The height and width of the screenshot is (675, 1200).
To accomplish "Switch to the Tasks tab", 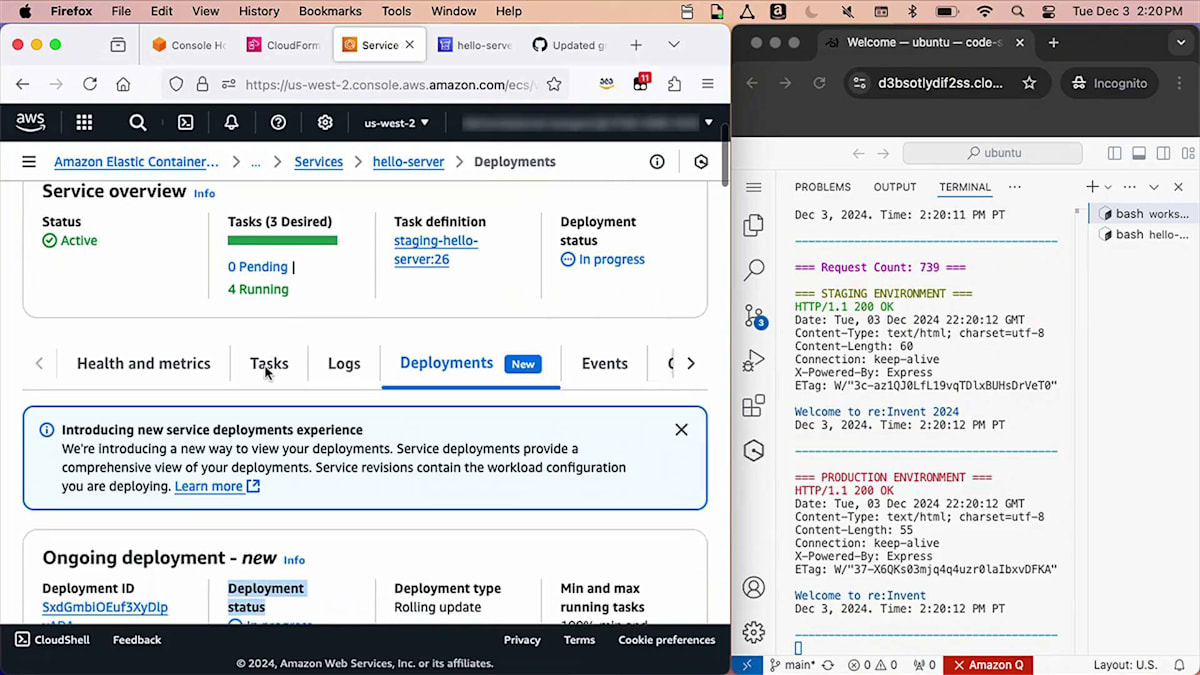I will coord(269,364).
